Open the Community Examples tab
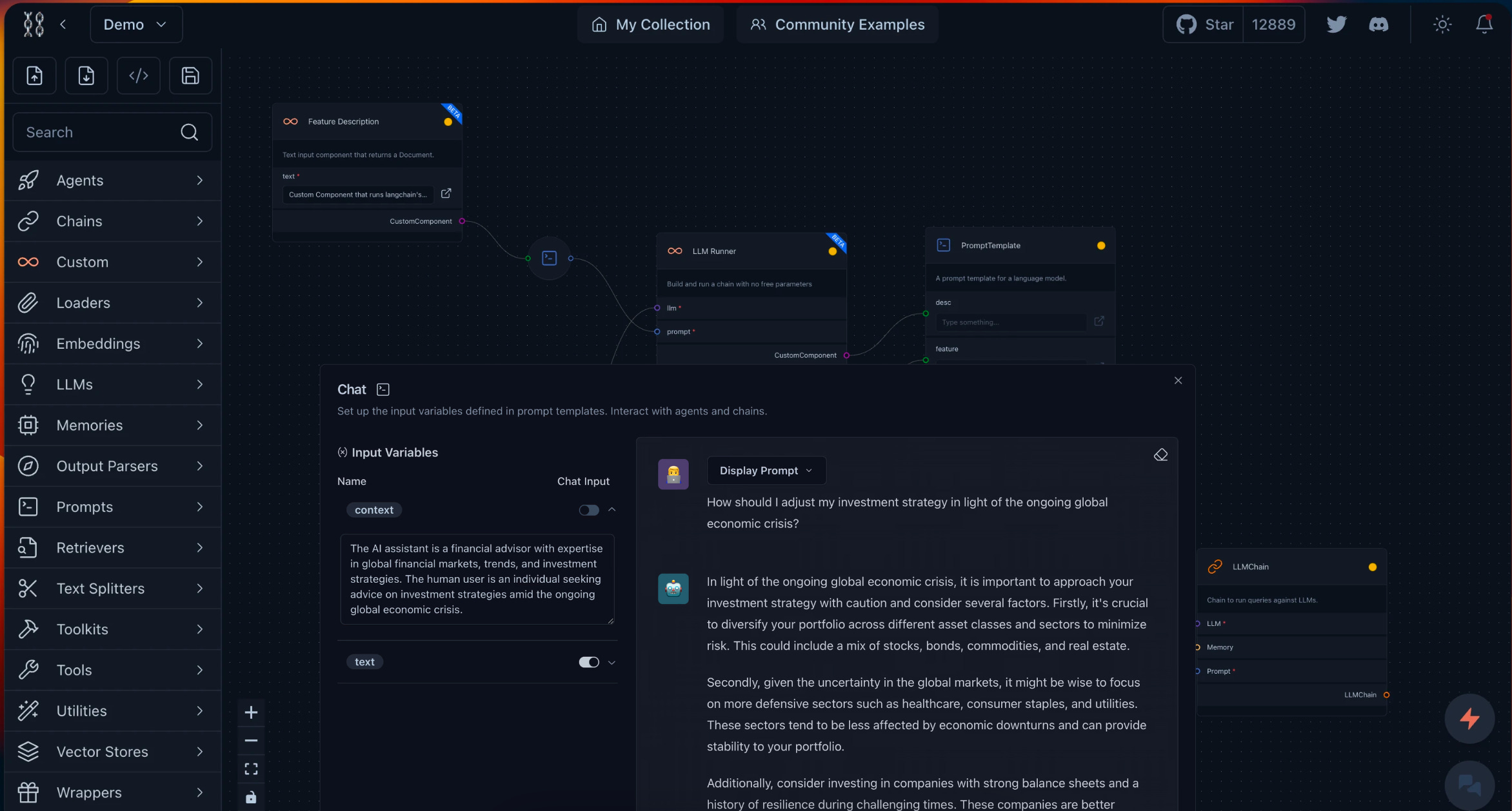 837,24
